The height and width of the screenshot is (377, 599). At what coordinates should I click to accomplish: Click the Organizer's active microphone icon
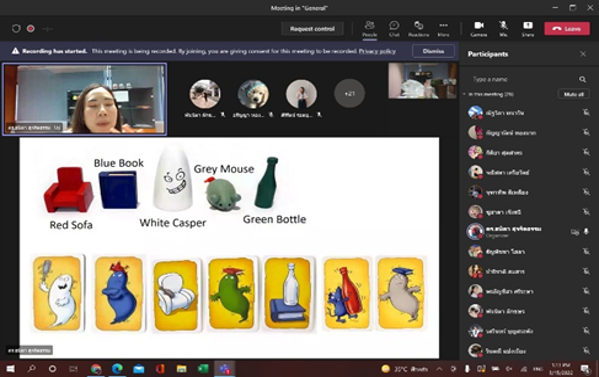pyautogui.click(x=586, y=231)
